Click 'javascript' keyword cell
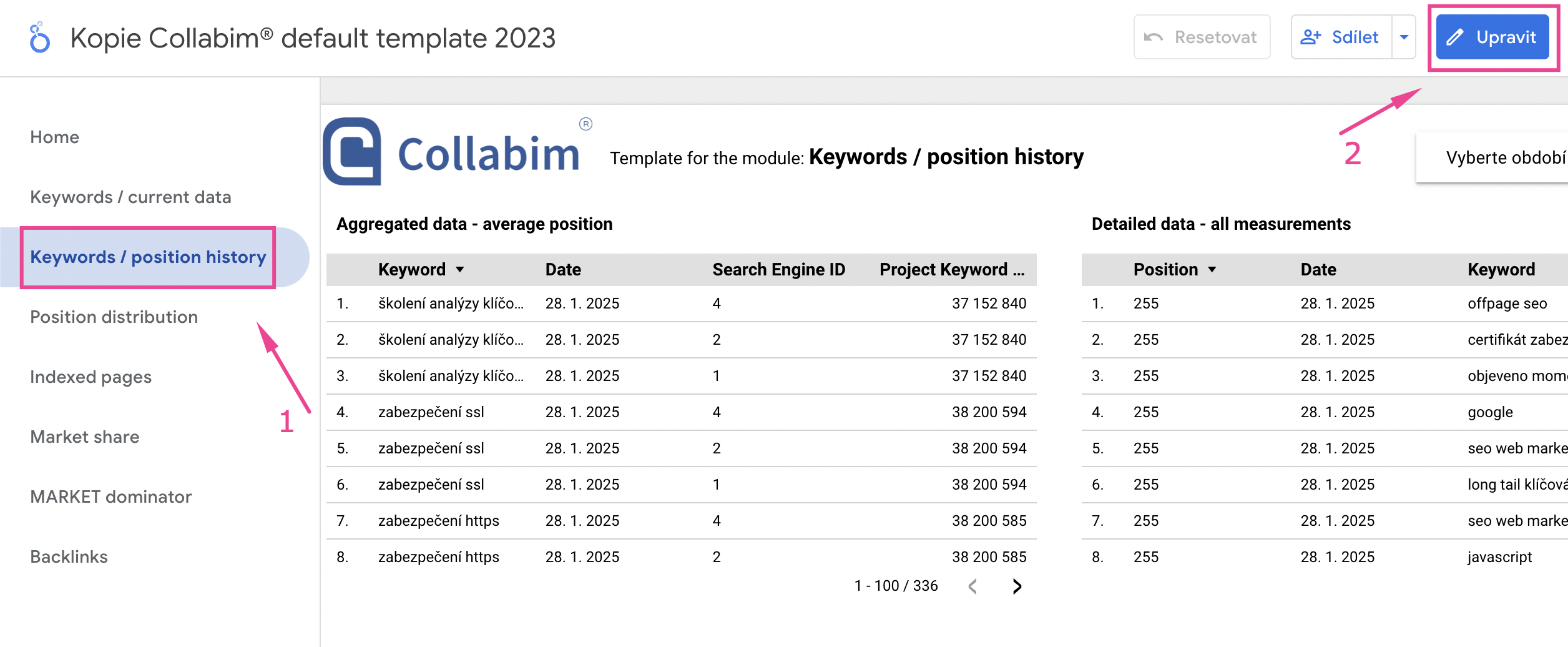1568x647 pixels. [1499, 557]
